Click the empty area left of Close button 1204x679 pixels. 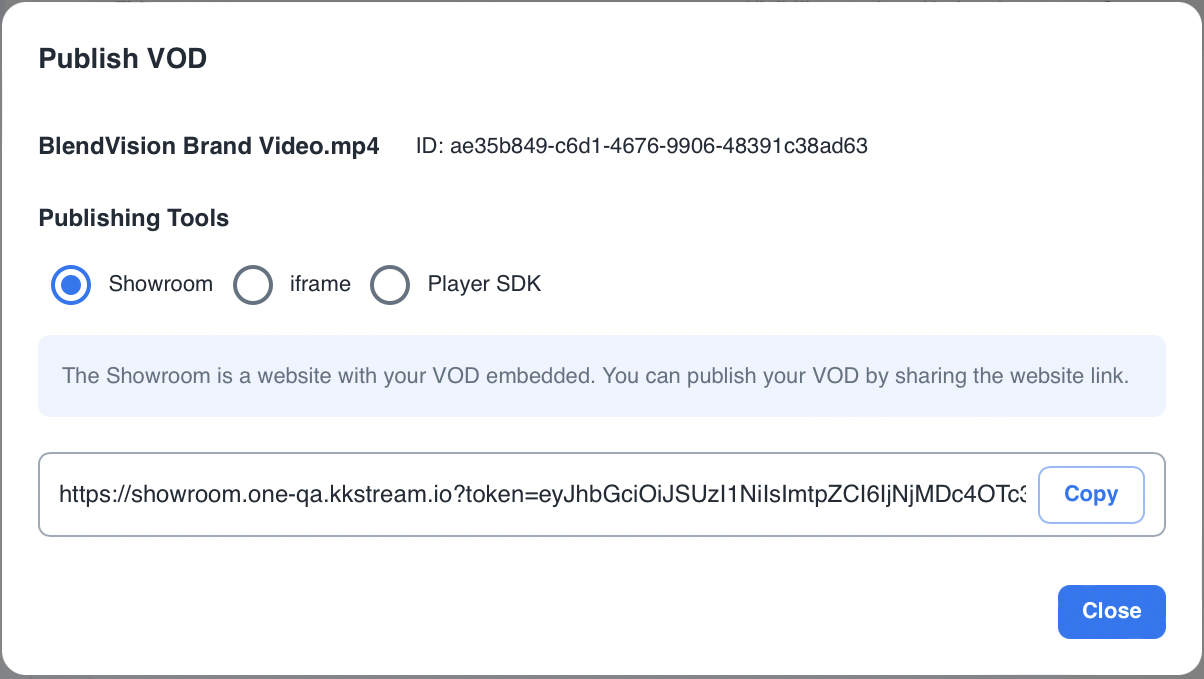click(x=700, y=611)
